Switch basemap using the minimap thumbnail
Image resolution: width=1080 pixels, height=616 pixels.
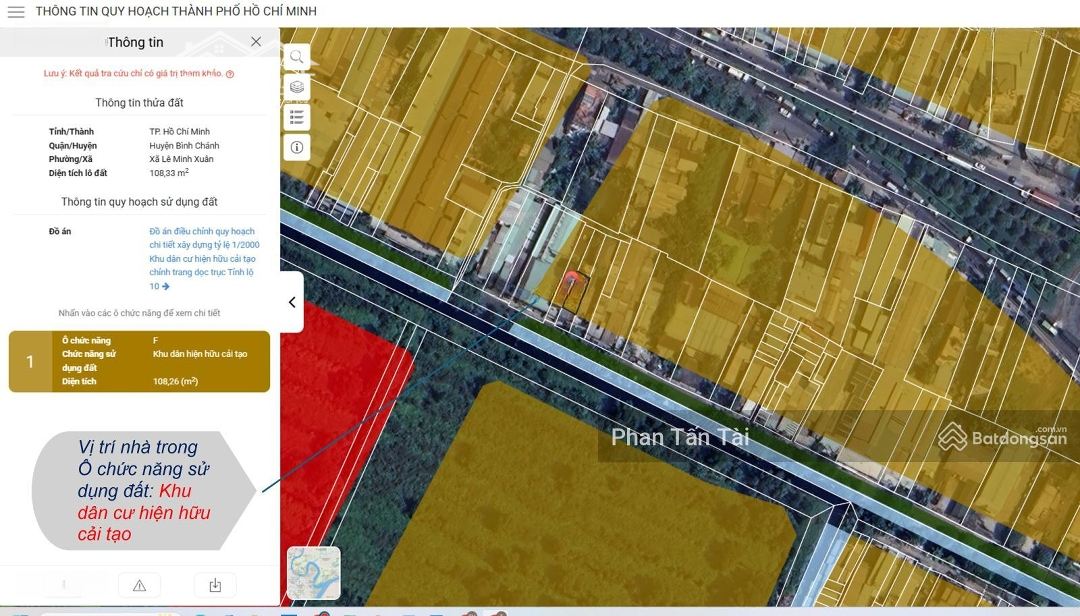click(x=313, y=573)
